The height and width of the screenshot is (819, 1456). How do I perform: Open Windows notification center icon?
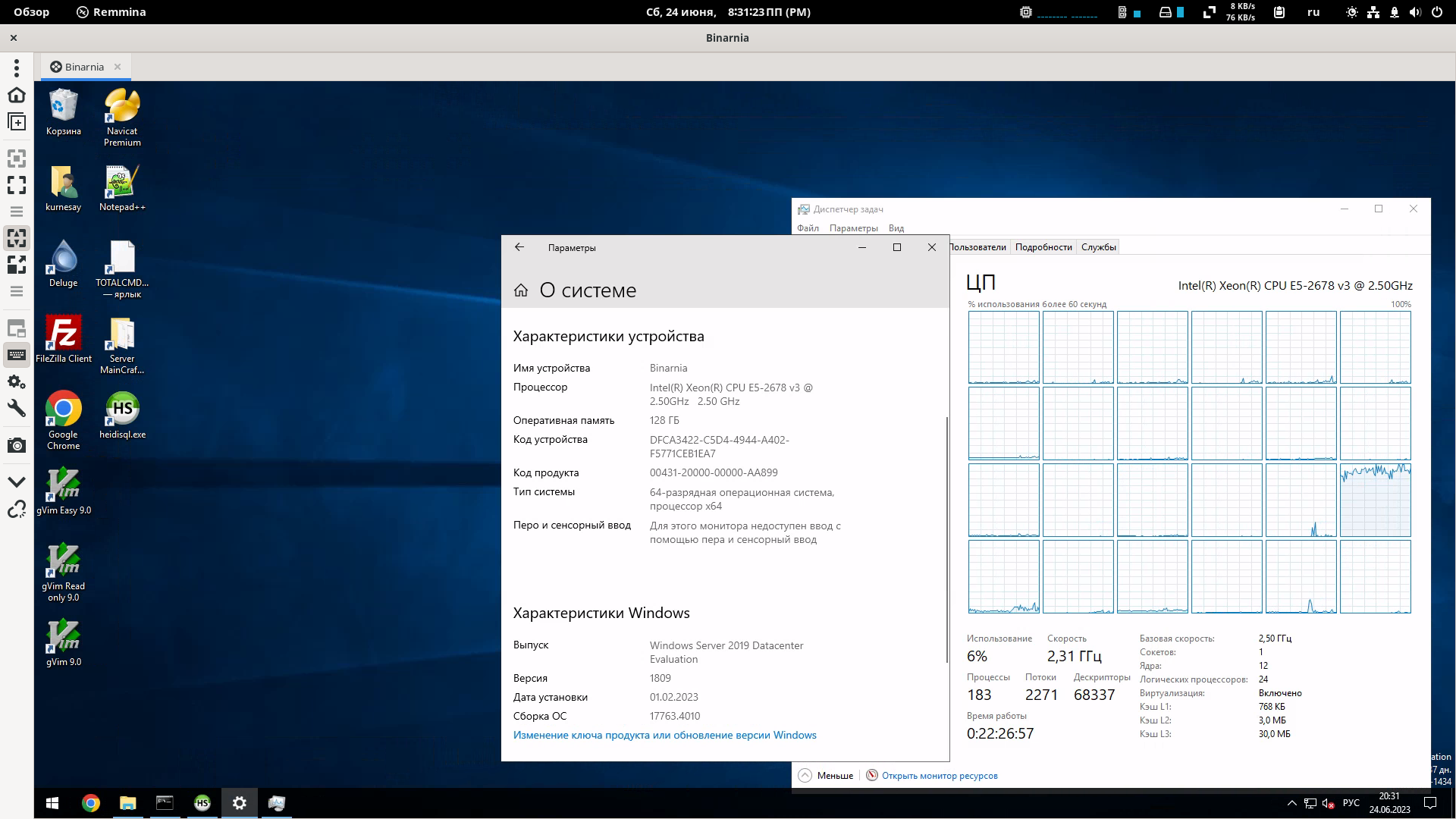tap(1430, 803)
